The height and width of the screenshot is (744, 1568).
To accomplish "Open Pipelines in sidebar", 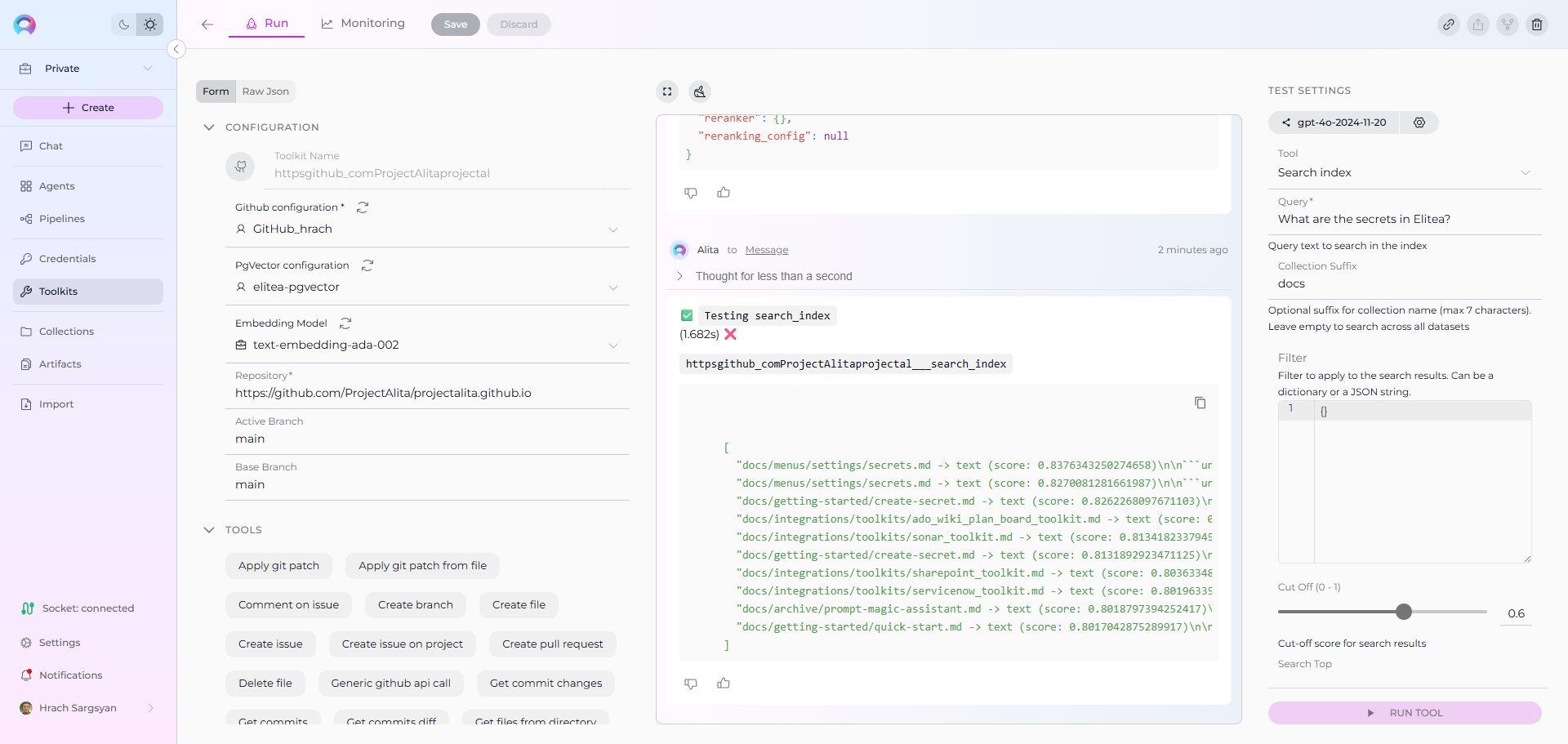I will [x=88, y=219].
